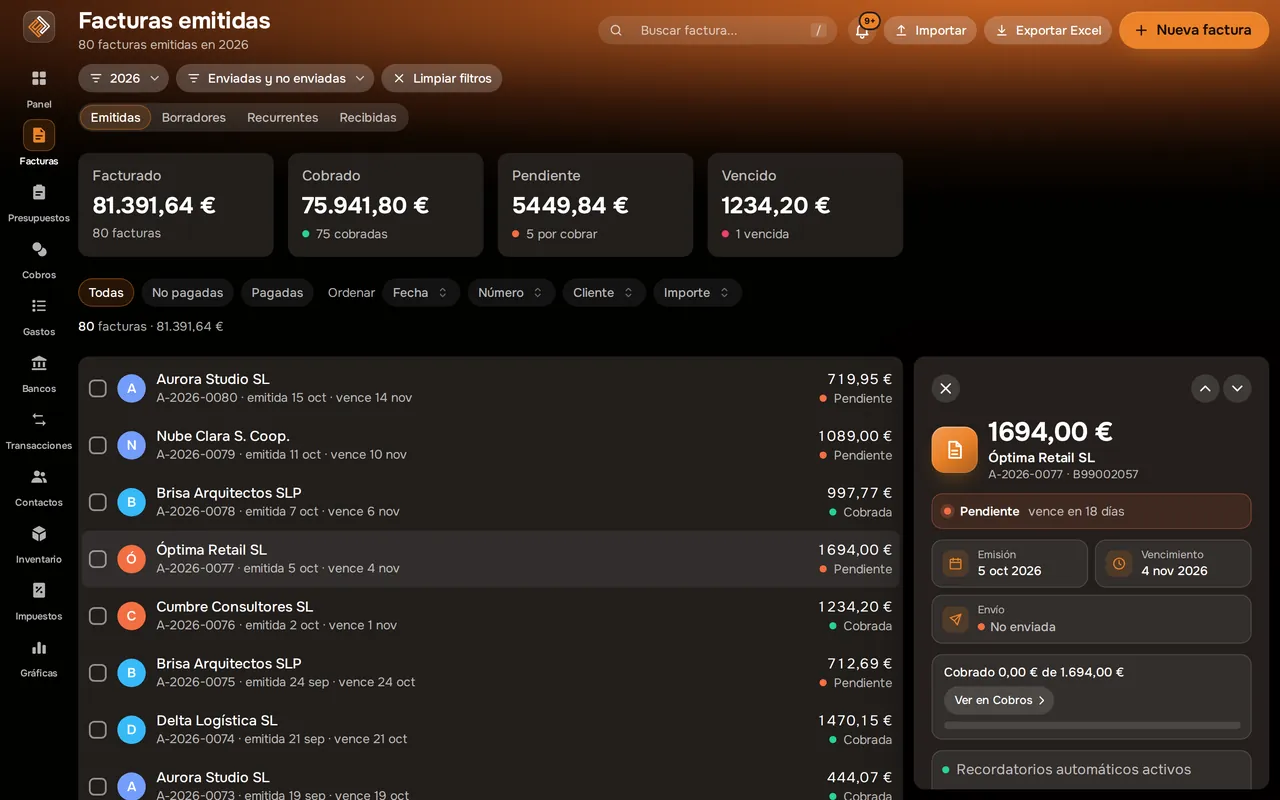Click Exportar Excel button
The height and width of the screenshot is (800, 1280).
[1047, 30]
